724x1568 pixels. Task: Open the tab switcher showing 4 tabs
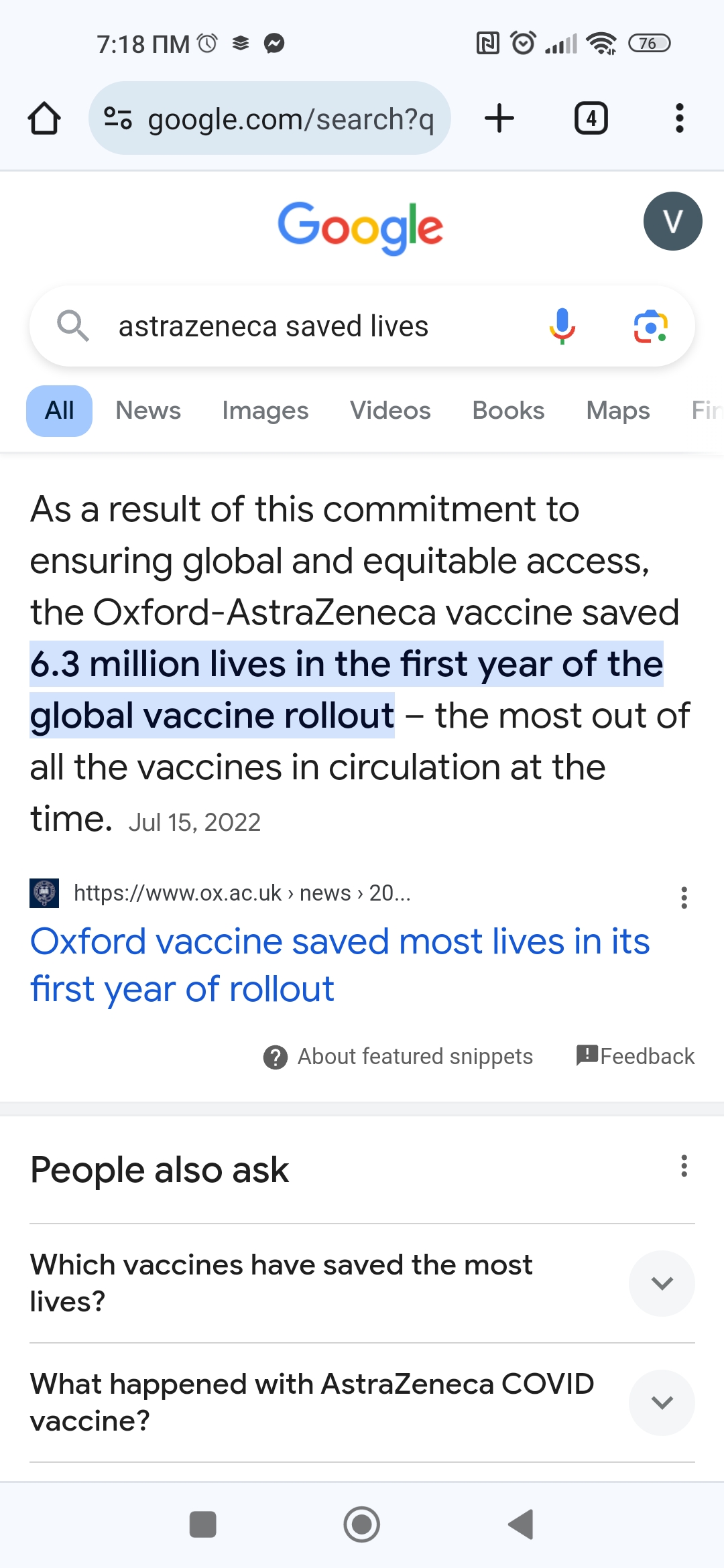(591, 119)
